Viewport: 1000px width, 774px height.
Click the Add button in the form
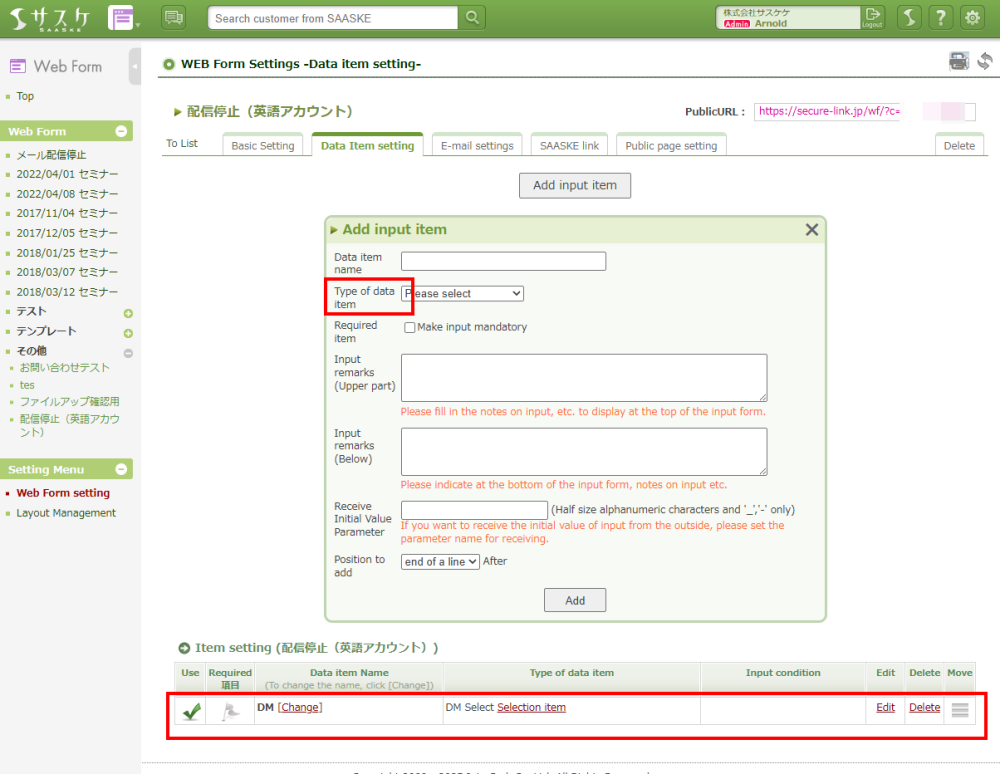pyautogui.click(x=575, y=600)
